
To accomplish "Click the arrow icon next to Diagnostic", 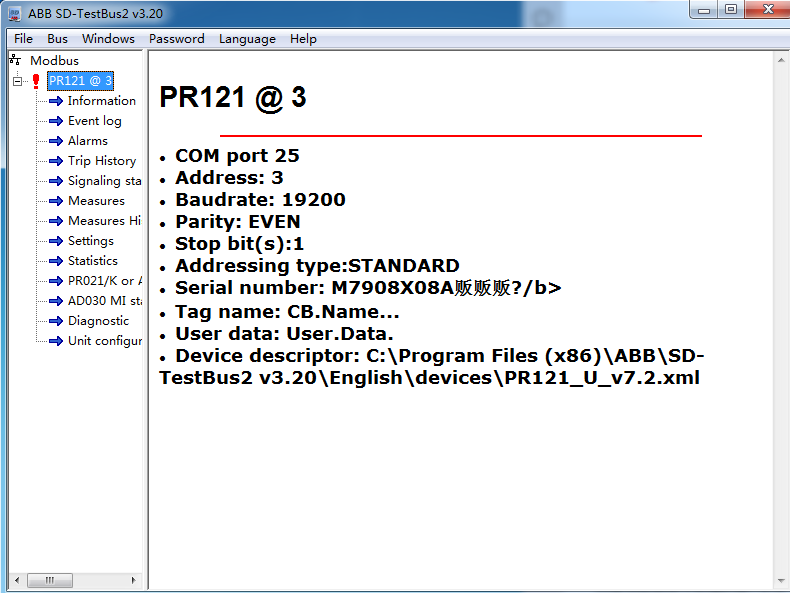I will [x=56, y=320].
